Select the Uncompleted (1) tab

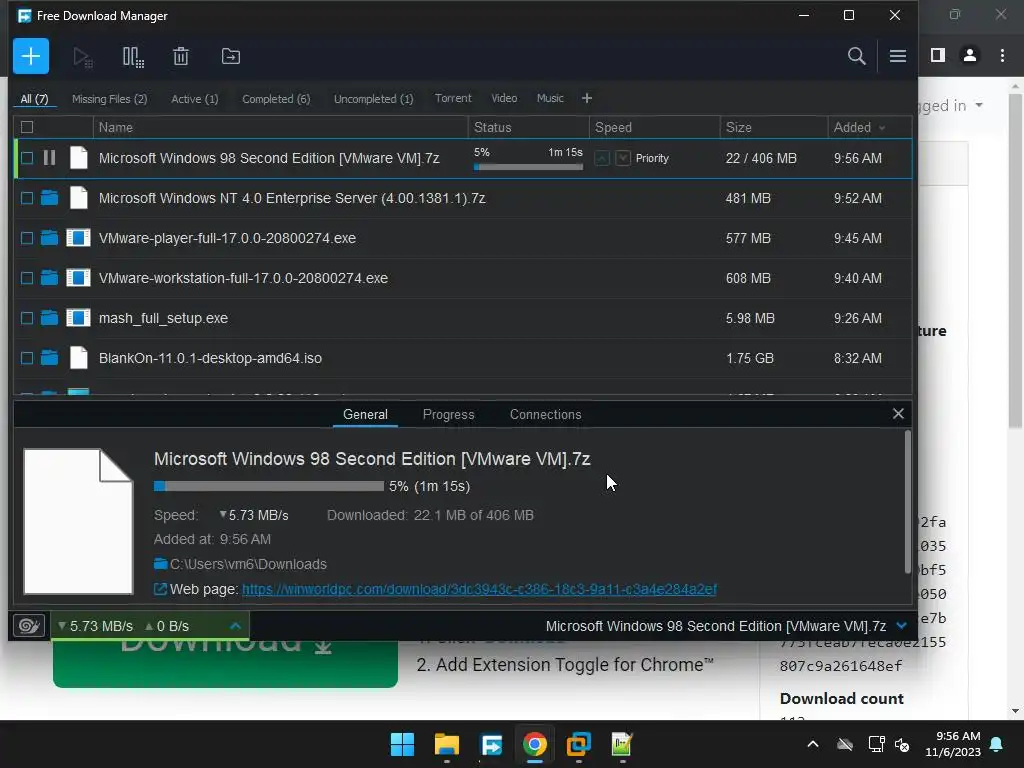[374, 99]
